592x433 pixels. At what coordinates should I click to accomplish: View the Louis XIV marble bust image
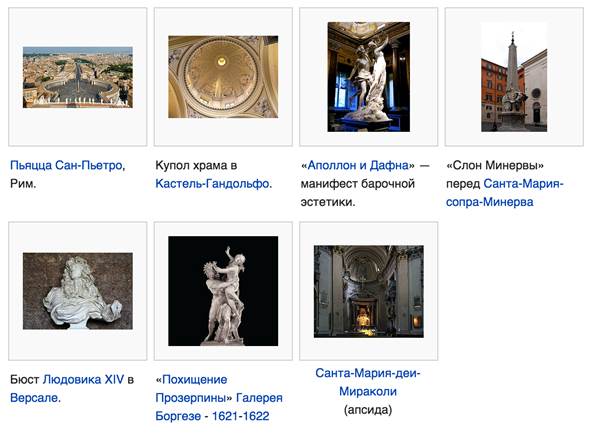[x=78, y=291]
